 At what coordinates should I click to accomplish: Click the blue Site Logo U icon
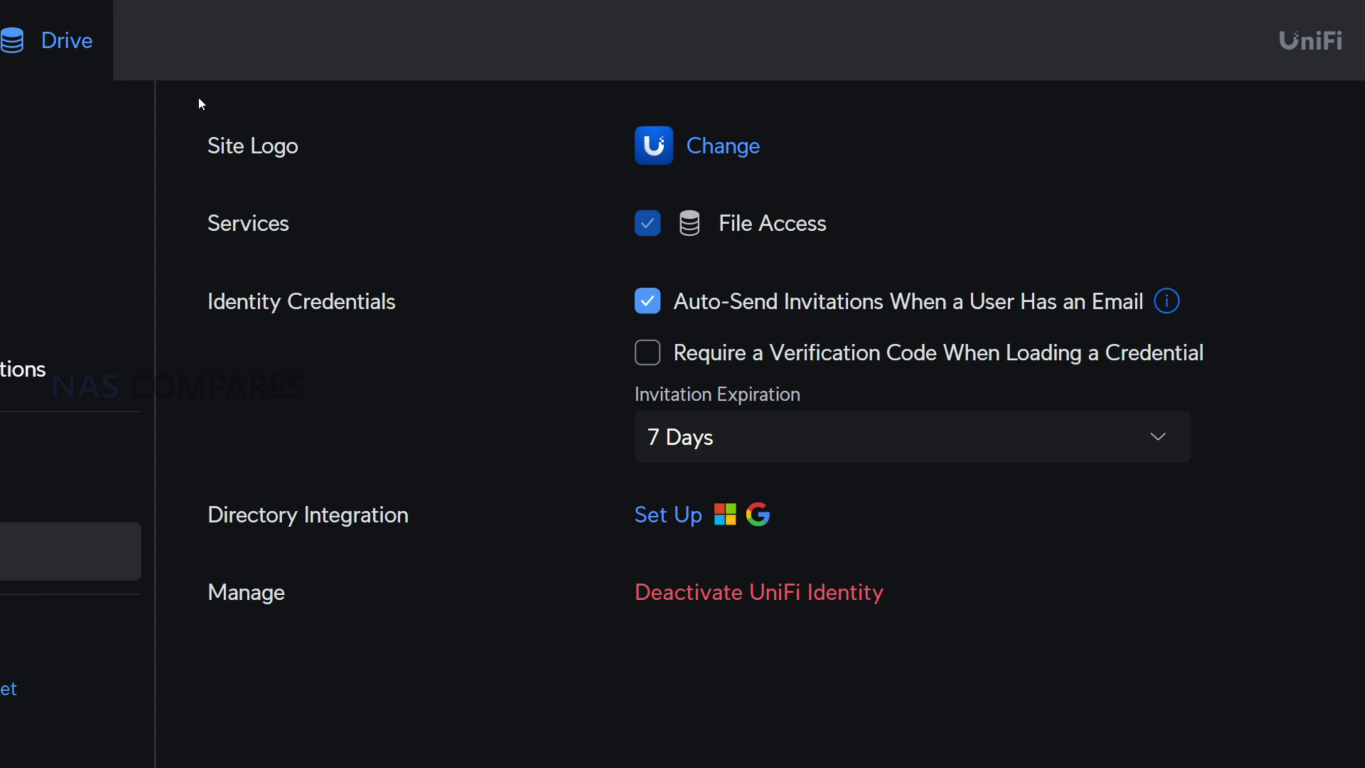coord(654,146)
